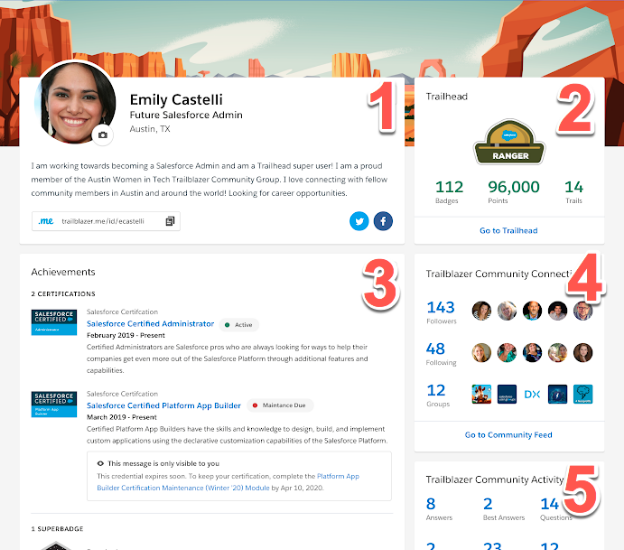This screenshot has width=624, height=550.
Task: Click Emily Castelli's profile photo
Action: [x=76, y=102]
